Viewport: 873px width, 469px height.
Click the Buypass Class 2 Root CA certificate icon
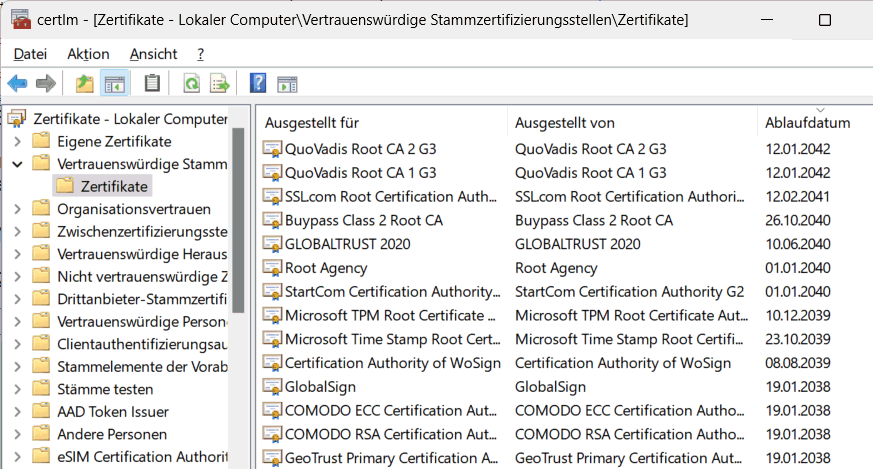pyautogui.click(x=272, y=220)
